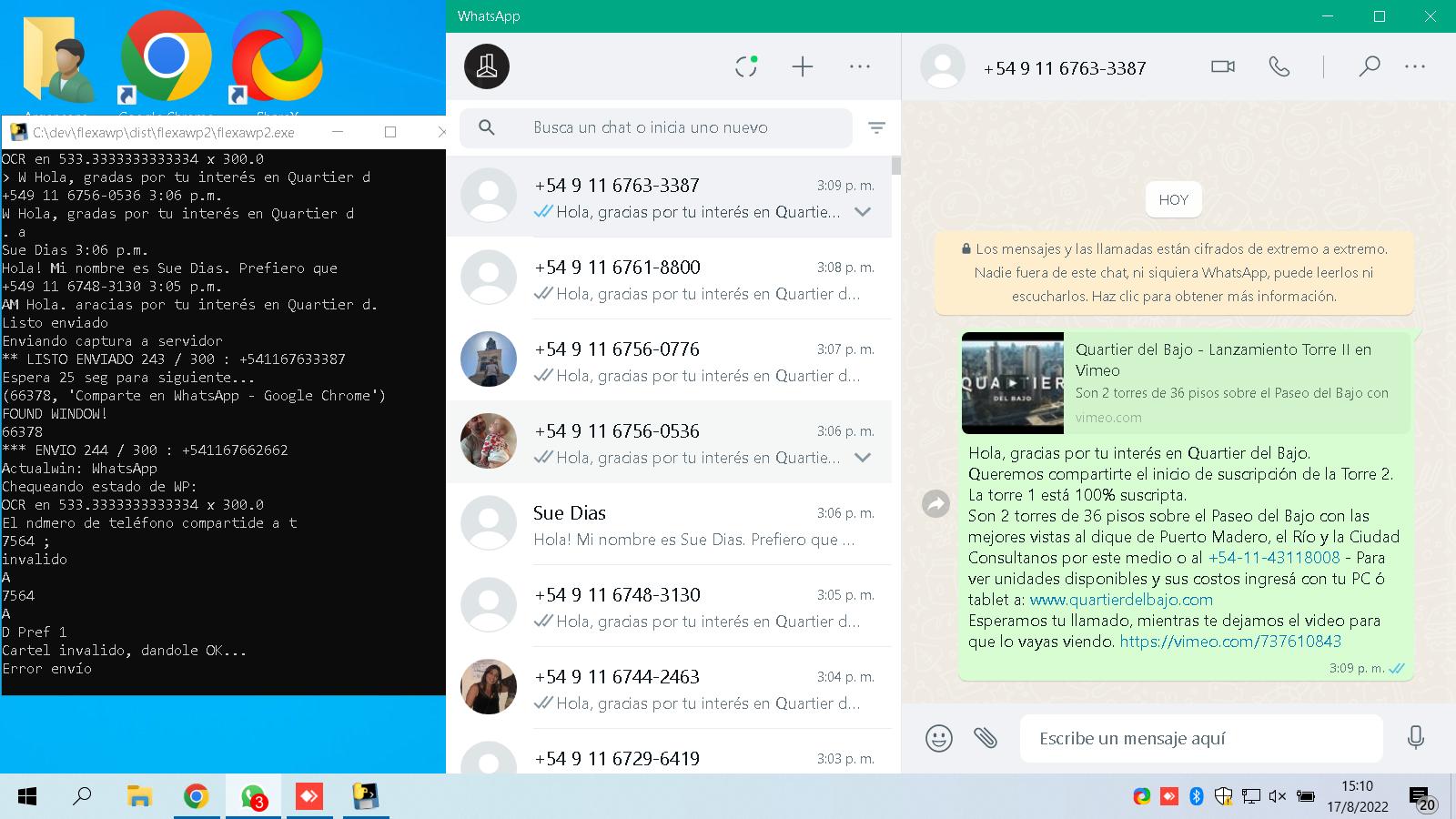Open the www.quartierdelbajo.com link
This screenshot has width=1456, height=819.
click(1121, 600)
